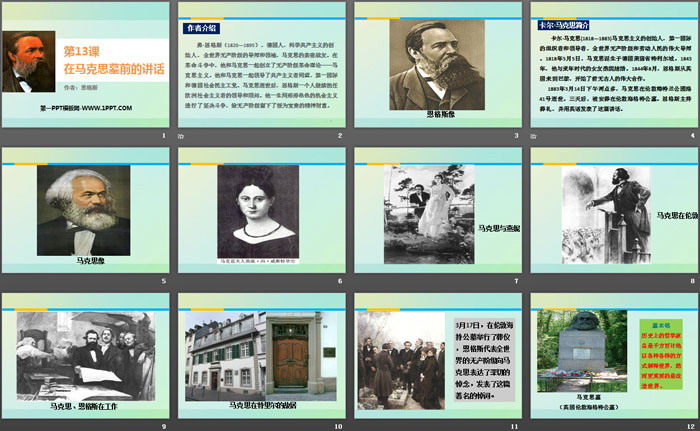This screenshot has height=431, width=700.
Task: Click the 第一PPT模板网-WWW.1PPT.COM text on slide 1
Action: click(x=86, y=108)
